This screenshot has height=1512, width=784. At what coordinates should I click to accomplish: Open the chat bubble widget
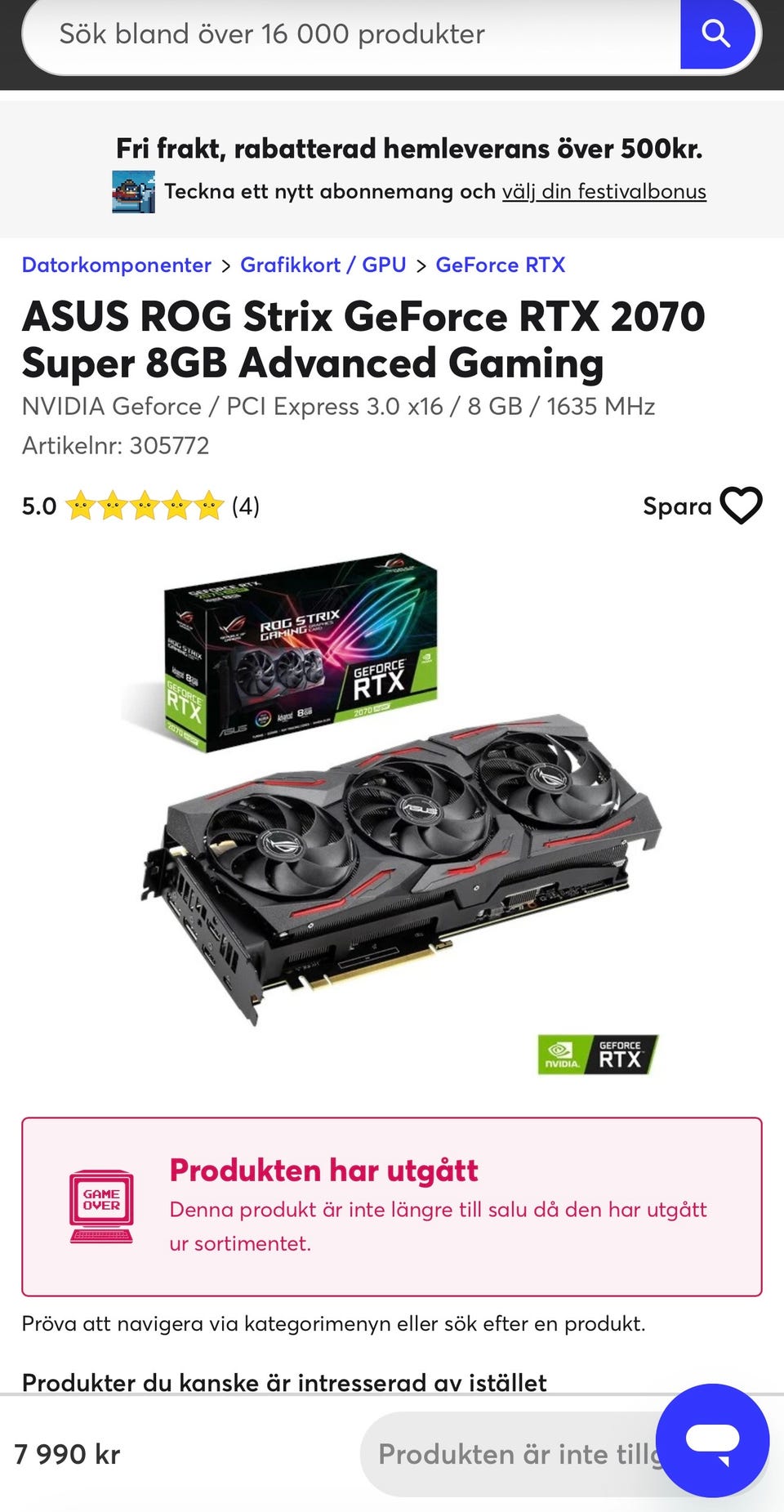tap(712, 1440)
